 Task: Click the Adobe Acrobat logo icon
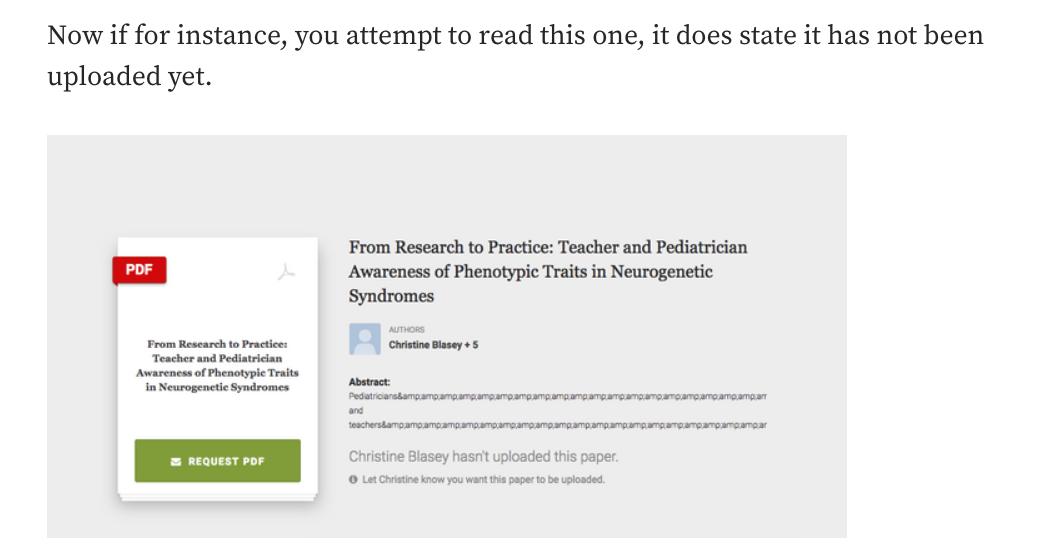click(x=286, y=272)
